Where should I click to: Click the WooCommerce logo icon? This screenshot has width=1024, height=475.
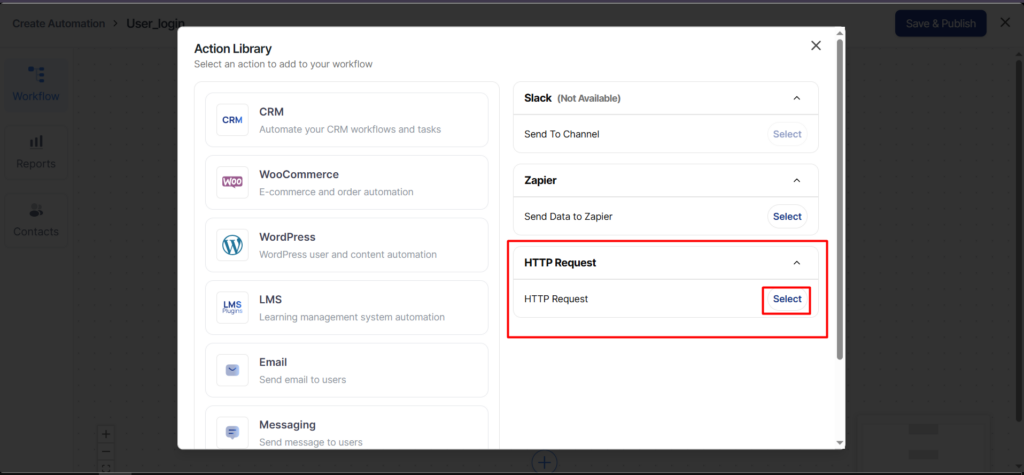(232, 182)
